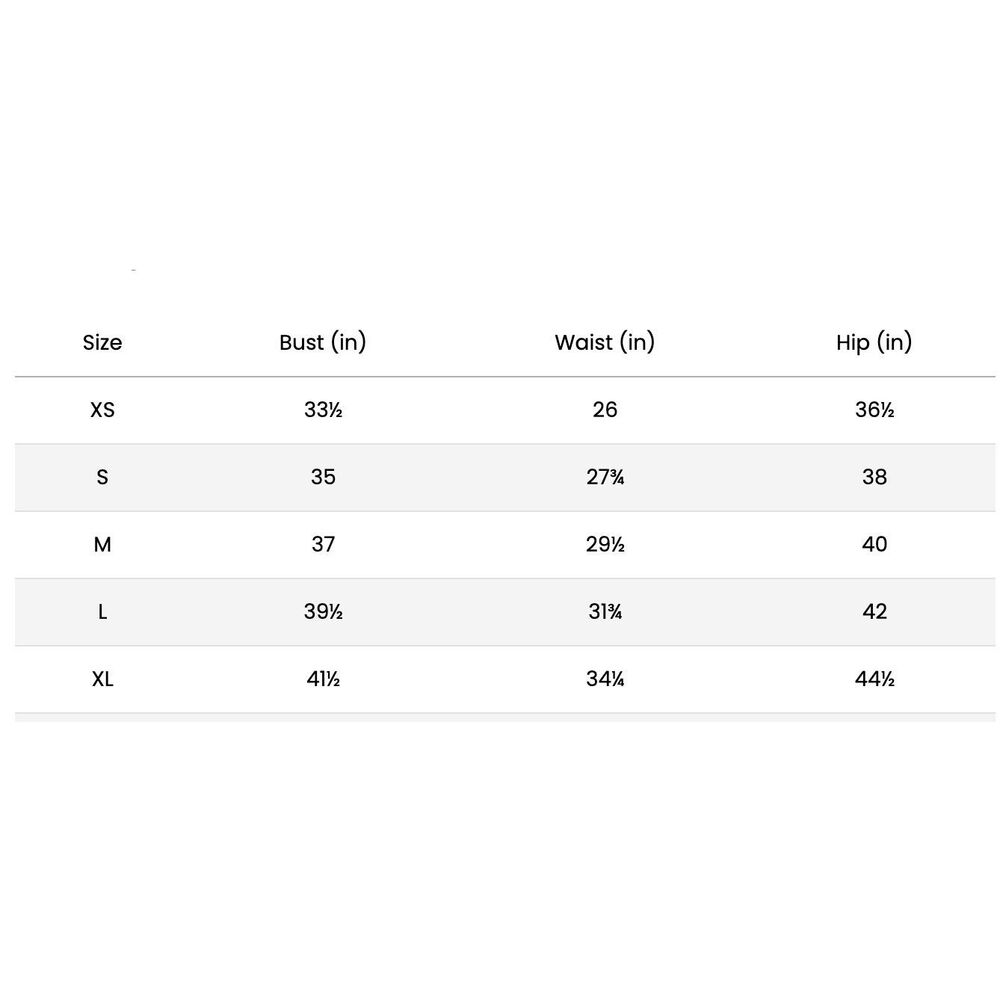Click the XS hip value 36½
The height and width of the screenshot is (1000, 1000).
874,409
